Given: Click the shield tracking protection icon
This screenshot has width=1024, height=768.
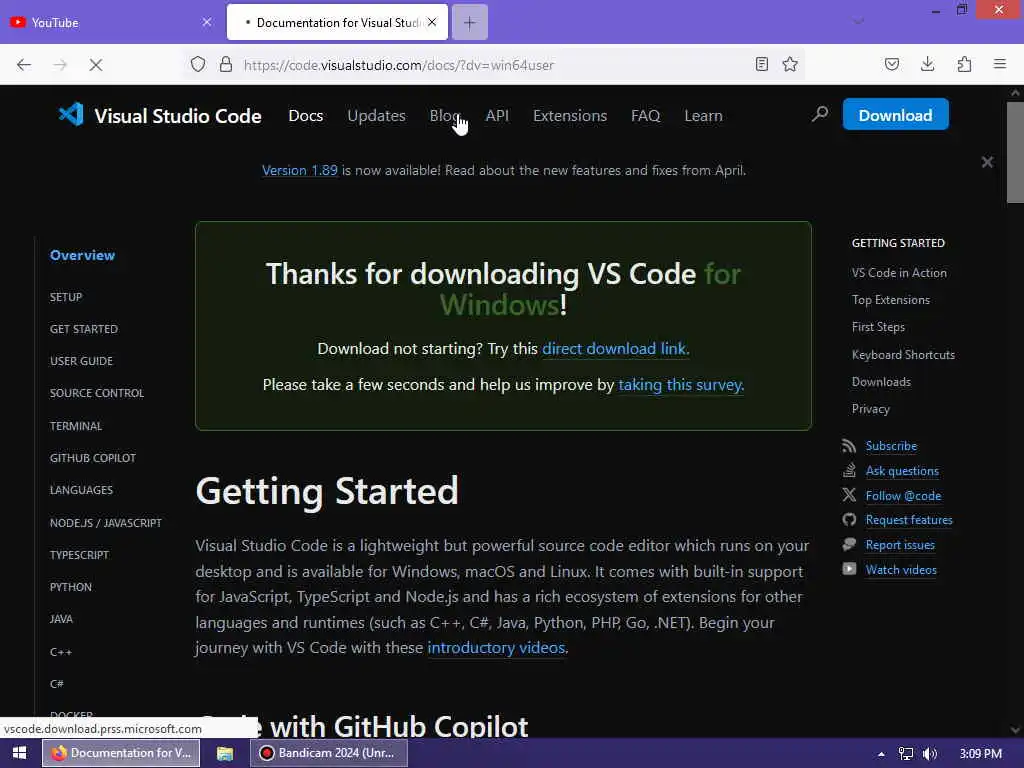Looking at the screenshot, I should pos(198,65).
